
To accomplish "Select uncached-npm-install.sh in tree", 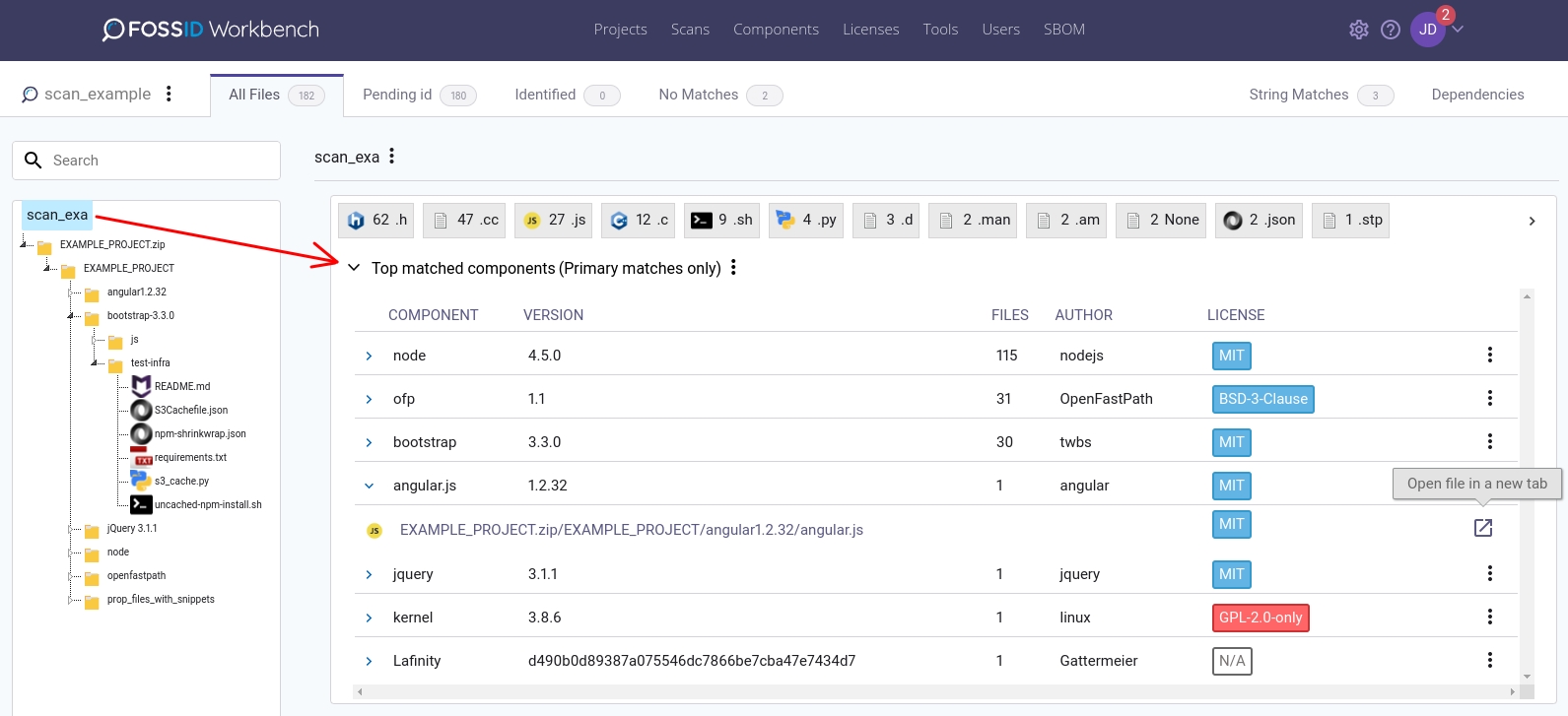I will click(208, 504).
